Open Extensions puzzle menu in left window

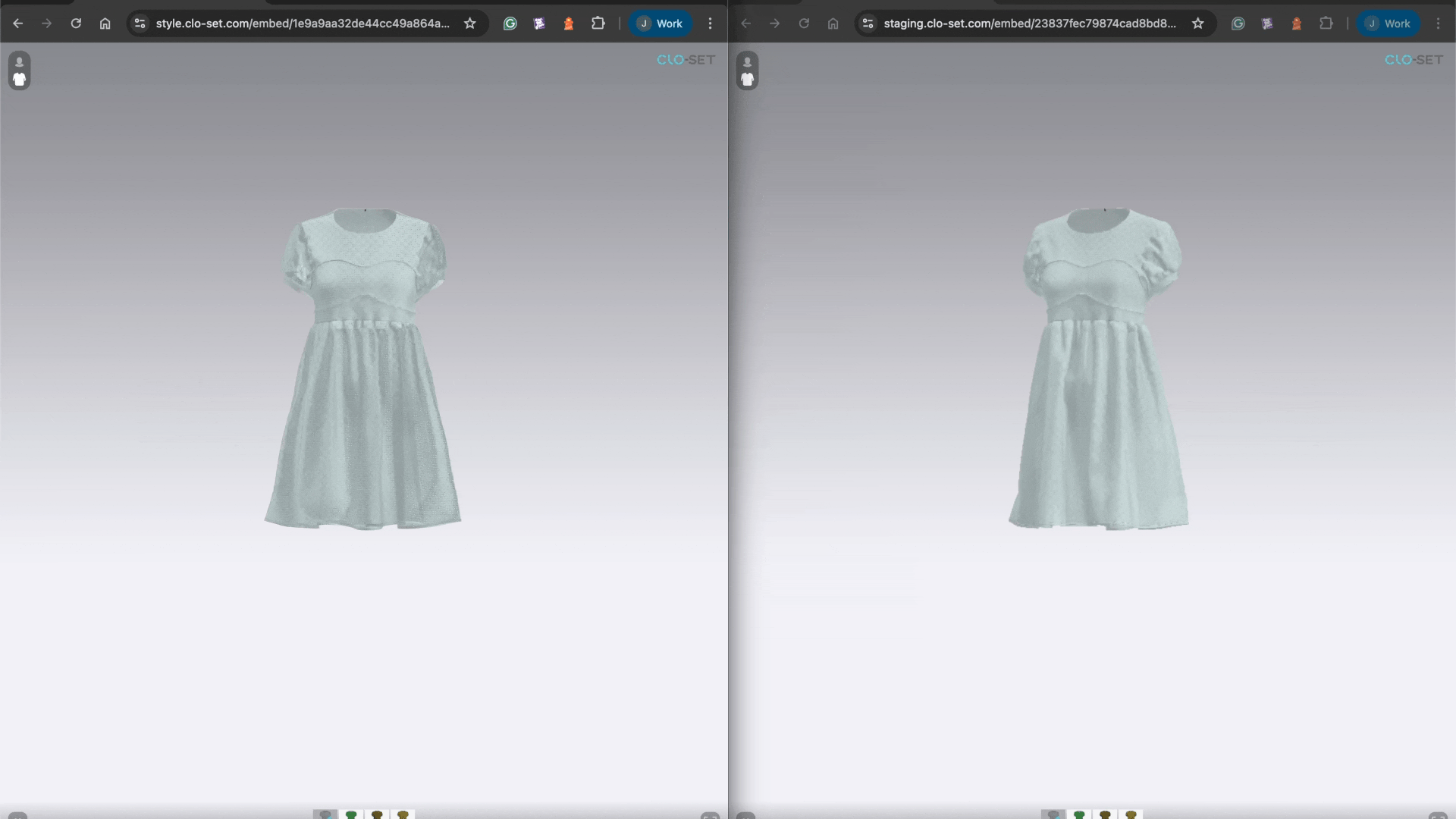click(x=598, y=24)
